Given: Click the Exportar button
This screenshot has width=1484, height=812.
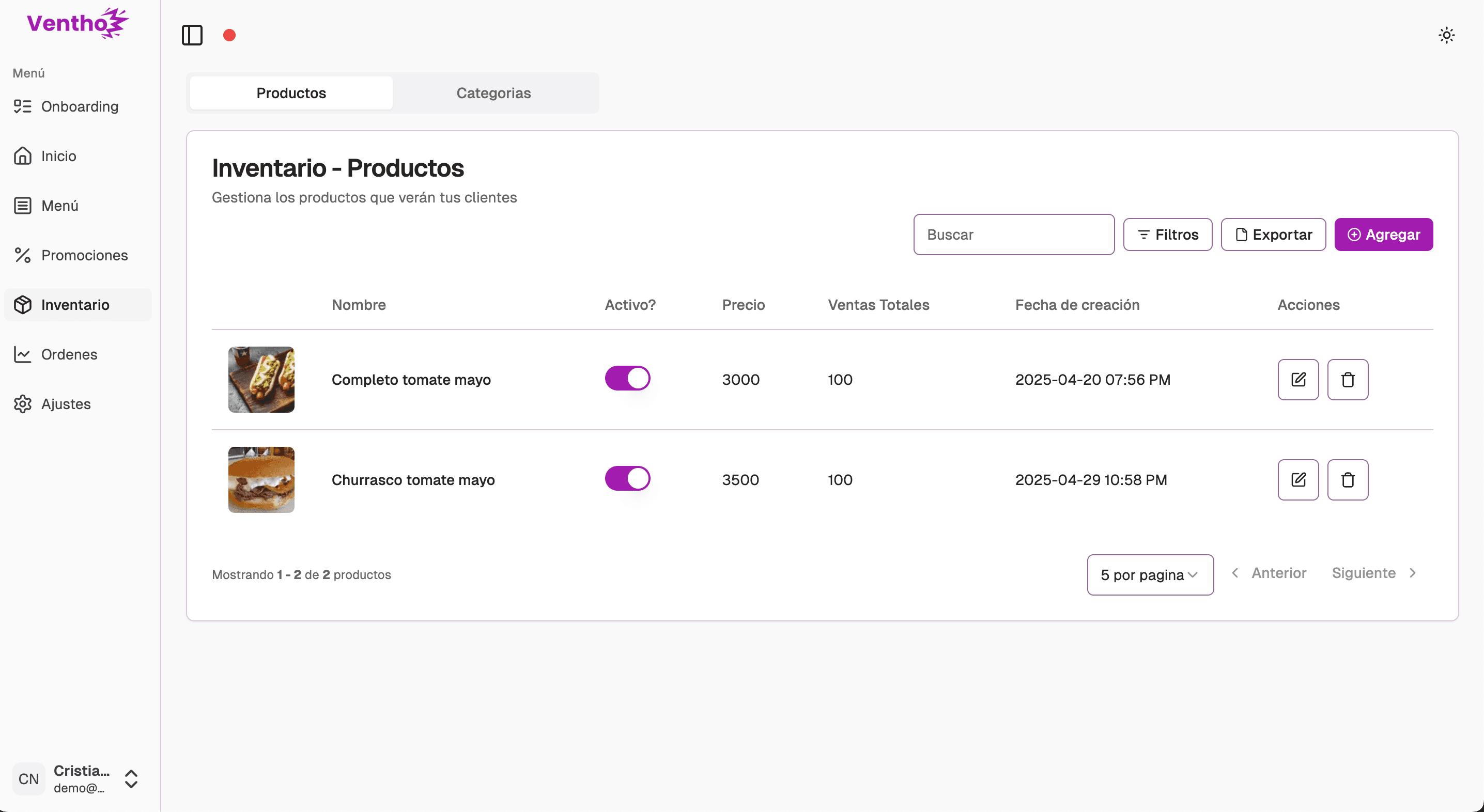Looking at the screenshot, I should (x=1273, y=235).
